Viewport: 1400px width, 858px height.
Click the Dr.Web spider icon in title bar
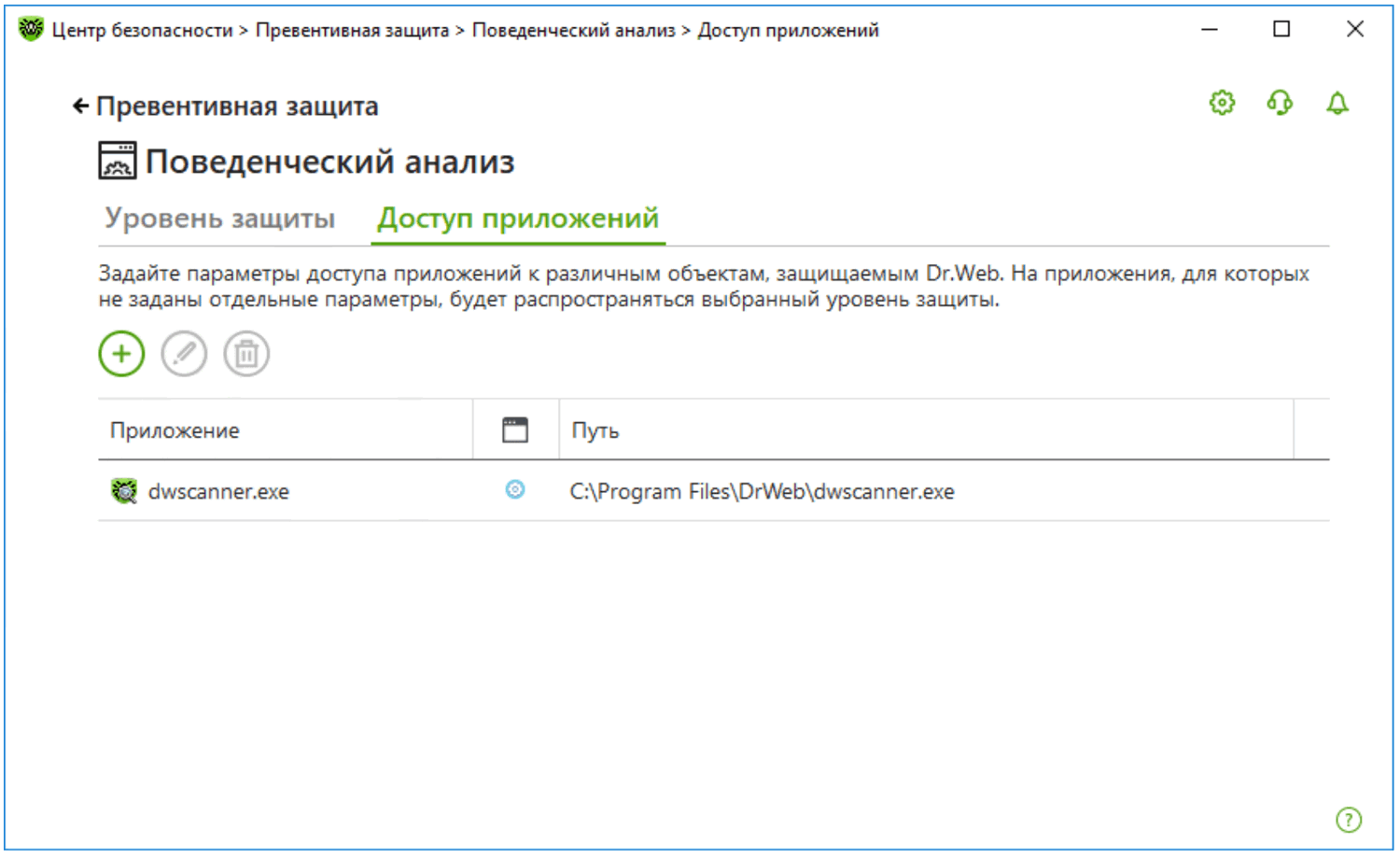[31, 29]
